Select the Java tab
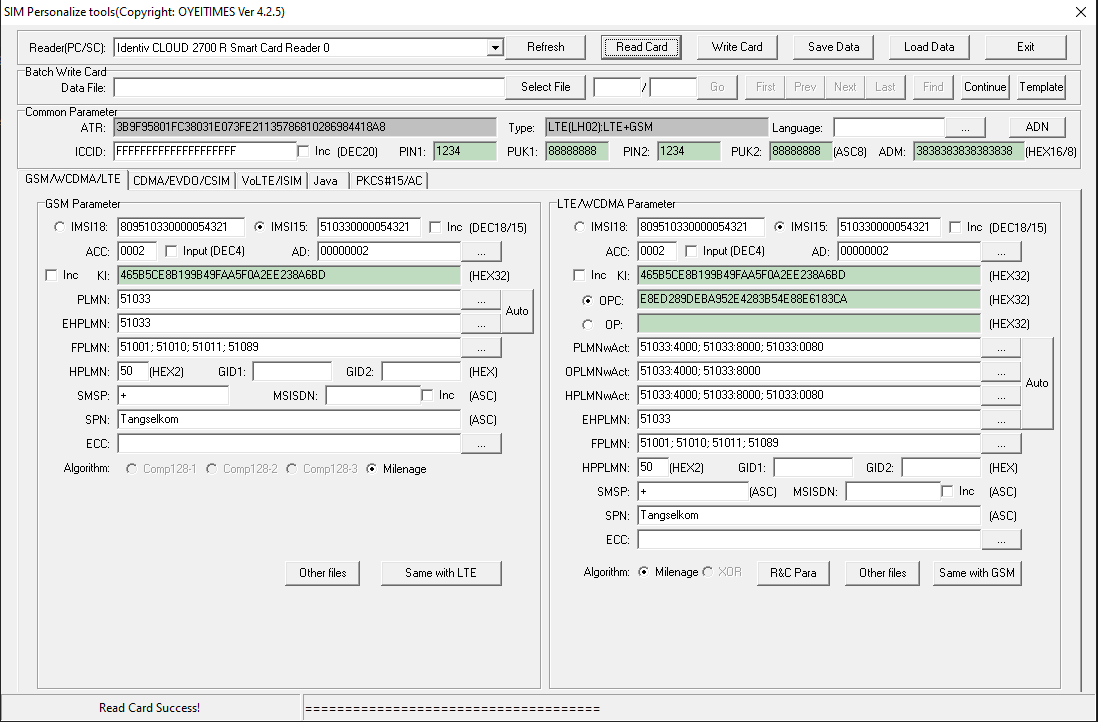Screen dimensions: 1098x722 [325, 180]
